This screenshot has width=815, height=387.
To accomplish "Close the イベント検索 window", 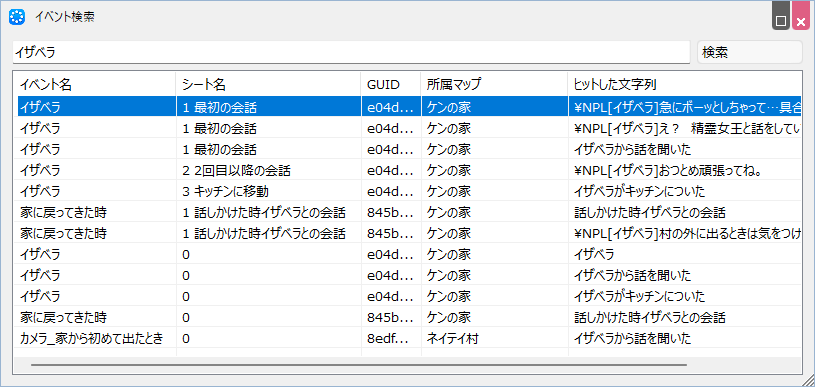I will pos(800,16).
